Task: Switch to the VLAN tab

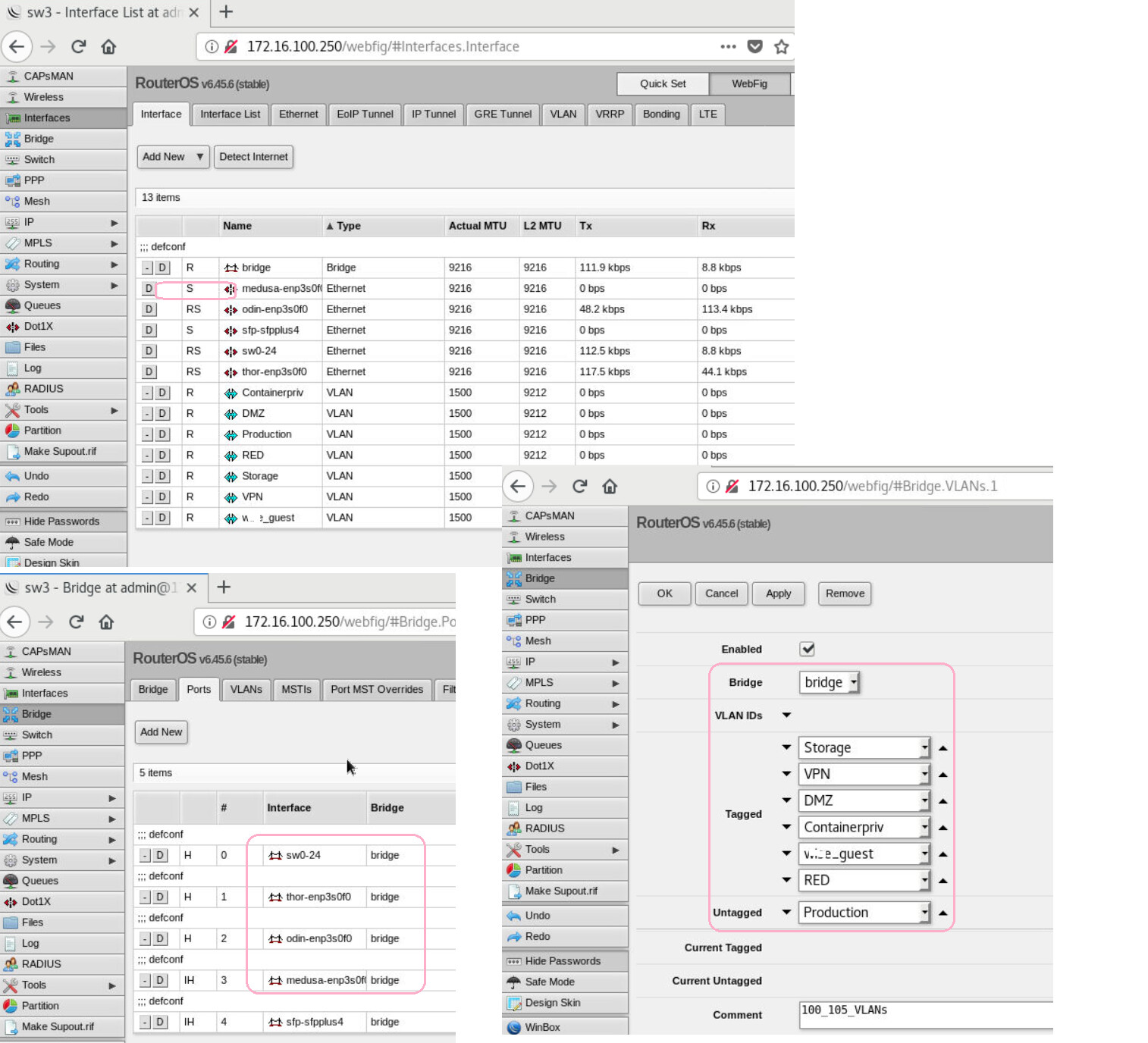Action: [x=563, y=114]
